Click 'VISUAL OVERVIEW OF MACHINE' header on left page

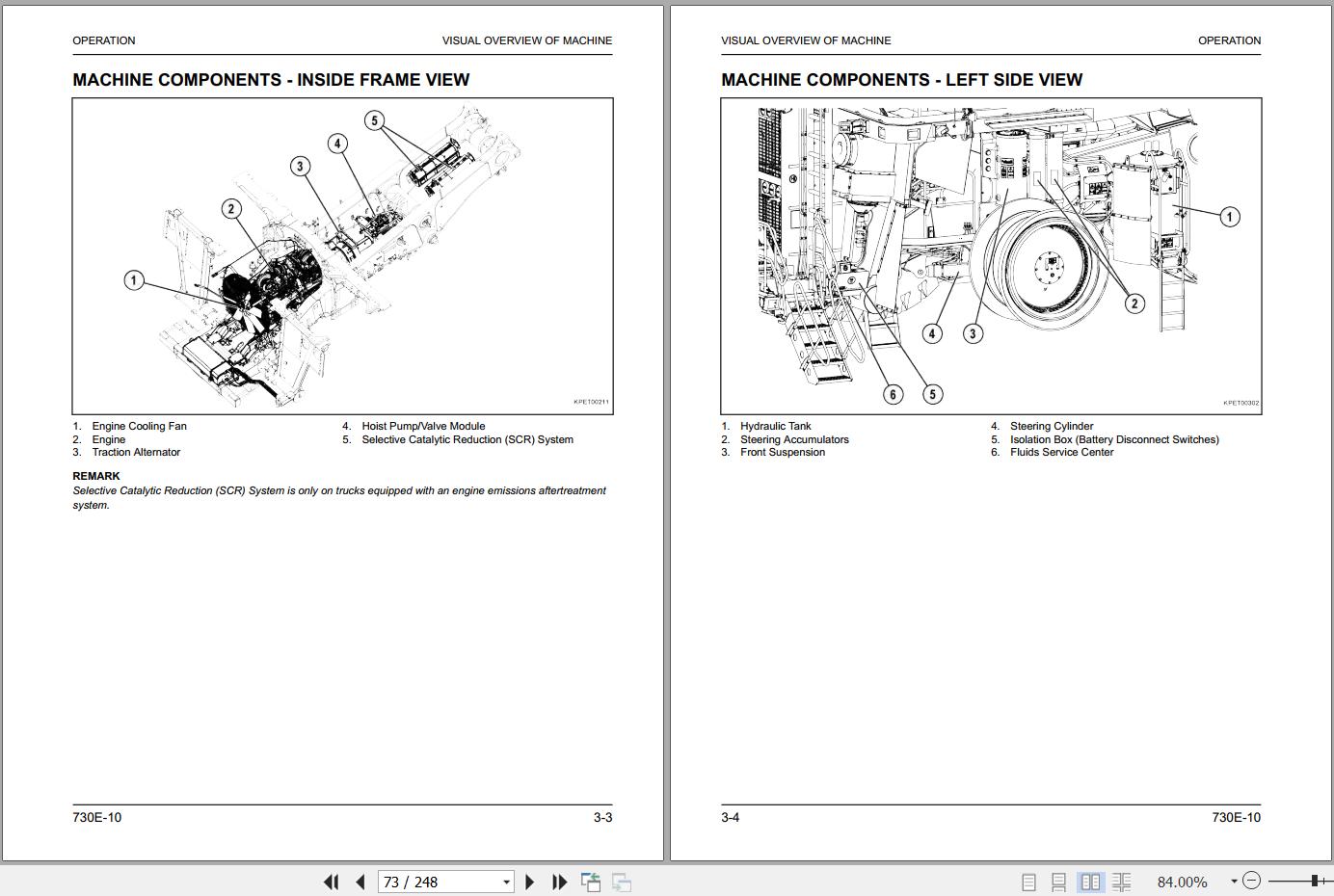point(527,40)
